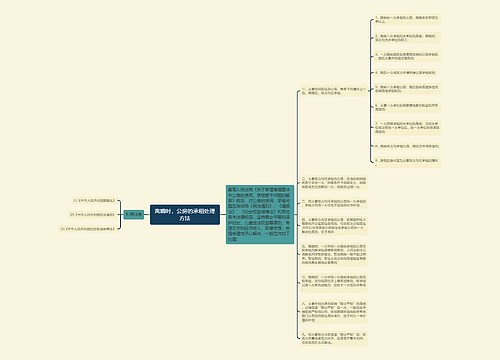Select sub-item 2 in the right column
500x360 pixels.
pyautogui.click(x=407, y=38)
